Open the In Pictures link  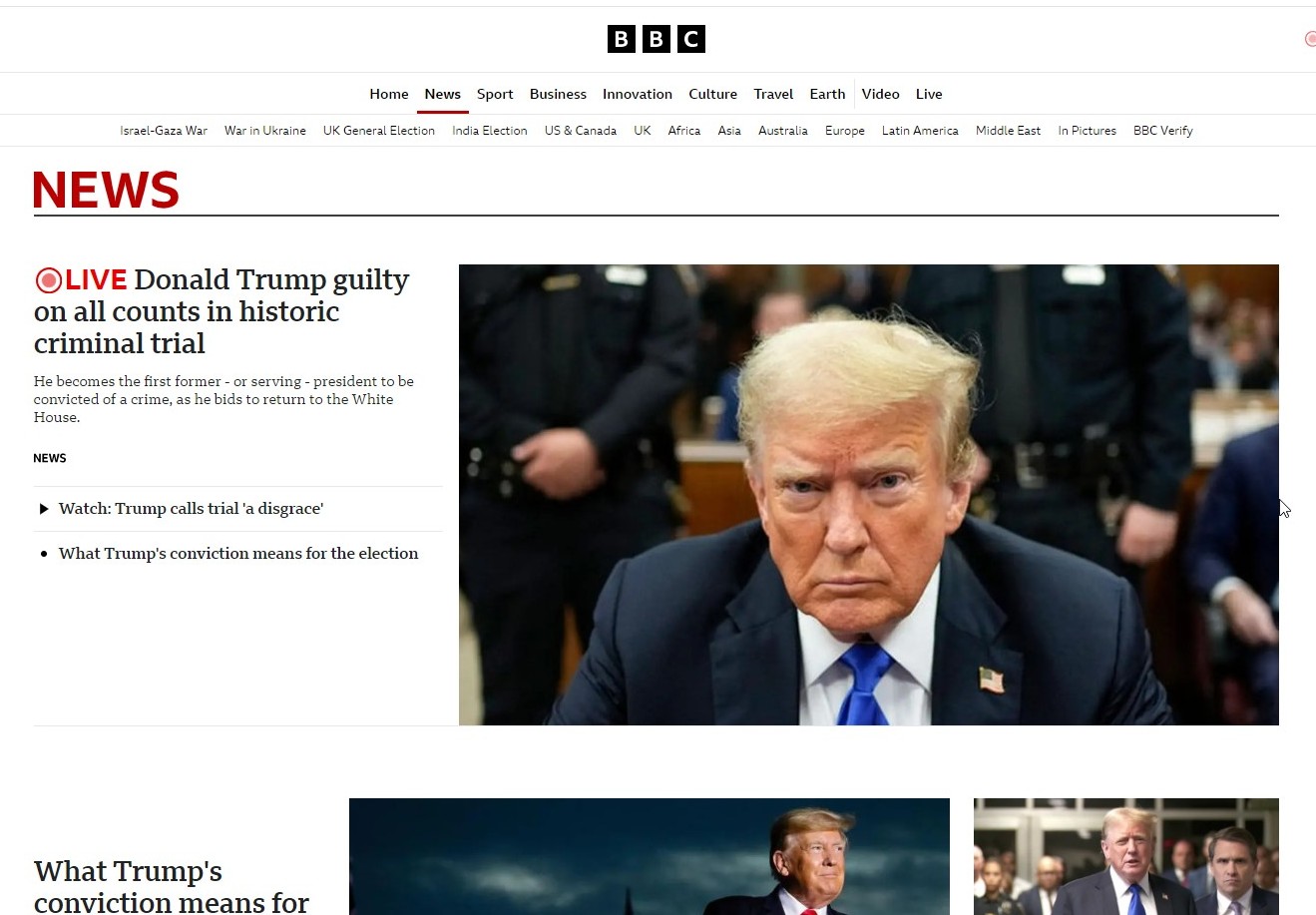[x=1087, y=131]
